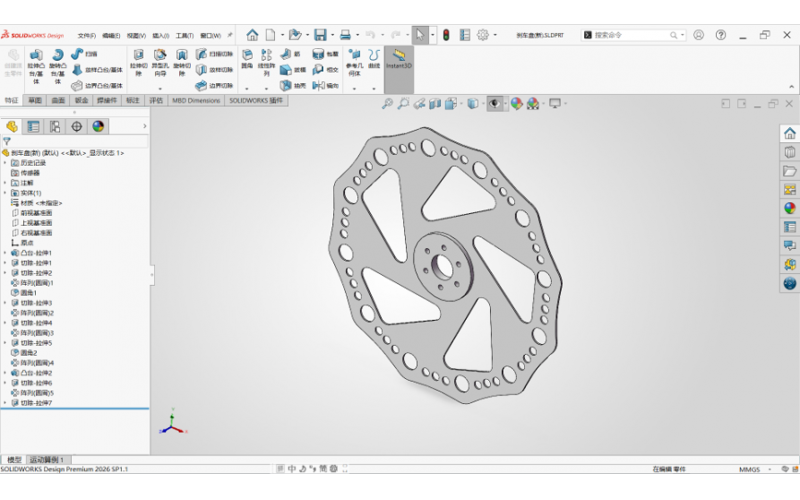Open Design Library in the task pane
The height and width of the screenshot is (500, 800).
pos(789,153)
